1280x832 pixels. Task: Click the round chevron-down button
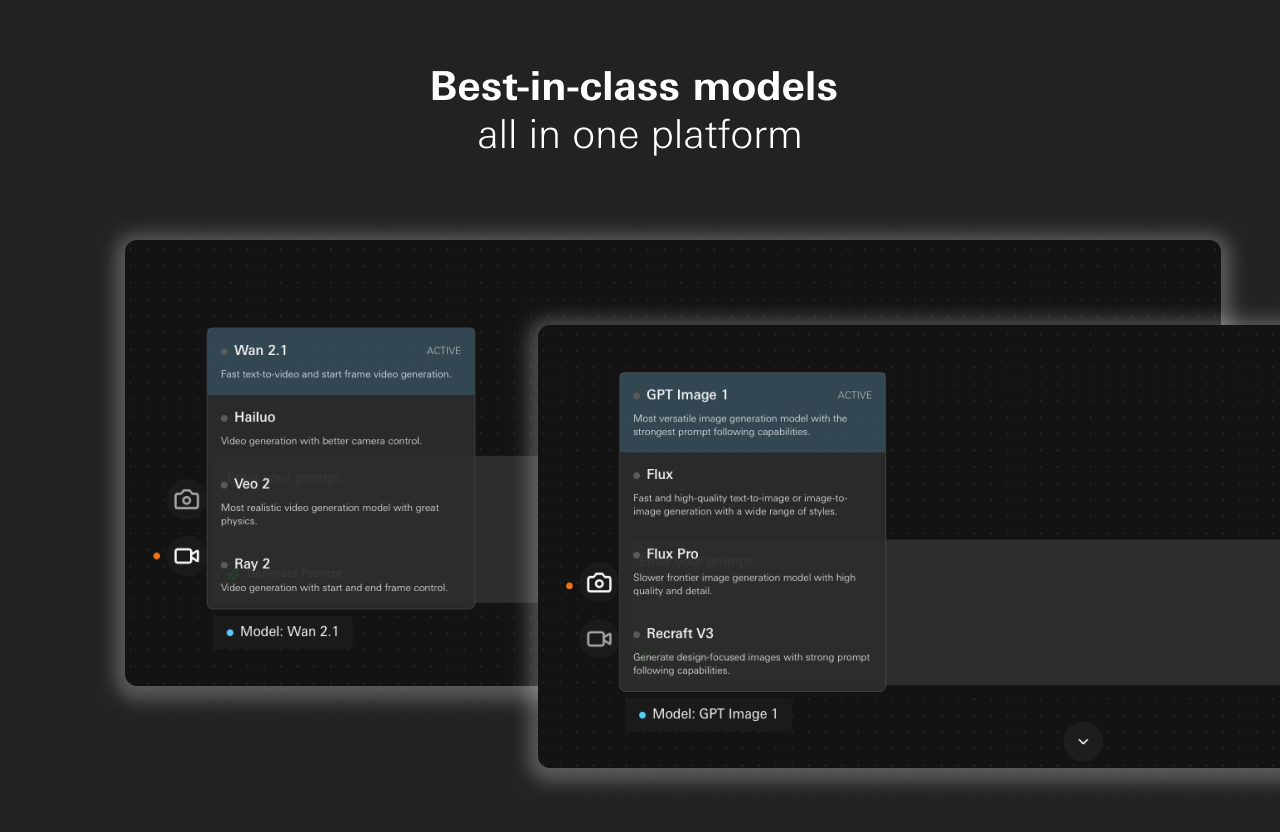(x=1083, y=742)
